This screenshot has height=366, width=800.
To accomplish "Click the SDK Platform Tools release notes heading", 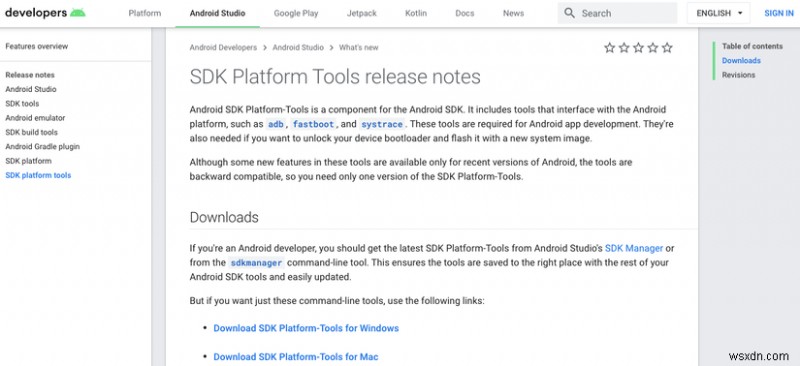I will pos(335,77).
